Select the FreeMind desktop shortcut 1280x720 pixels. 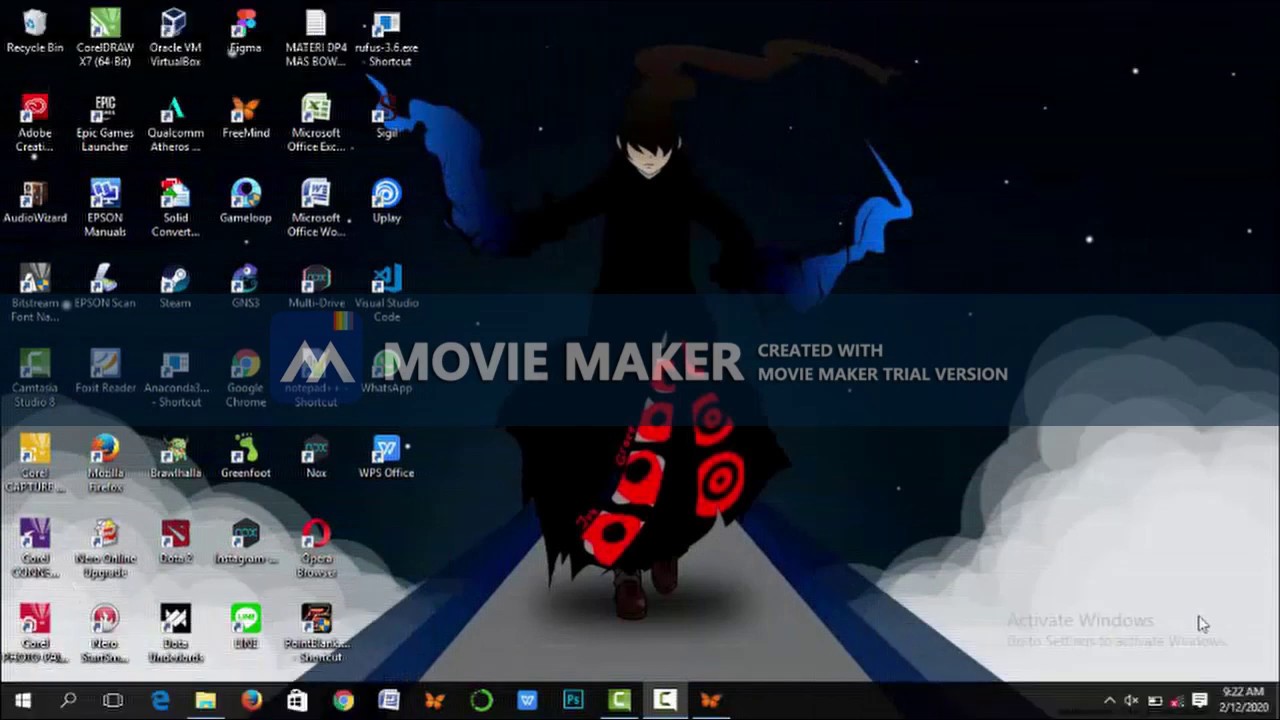(245, 117)
